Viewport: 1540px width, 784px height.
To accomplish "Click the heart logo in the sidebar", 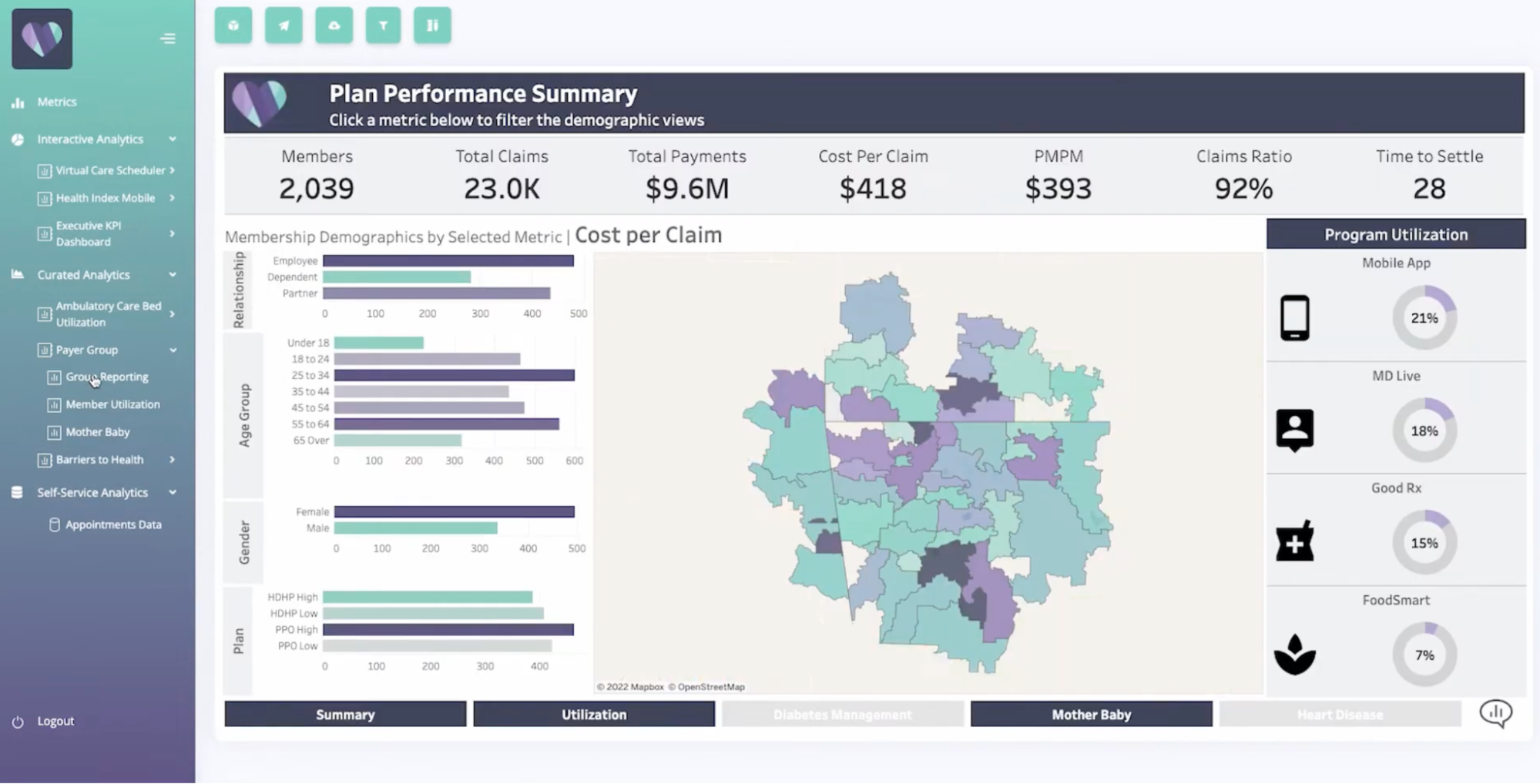I will [42, 39].
